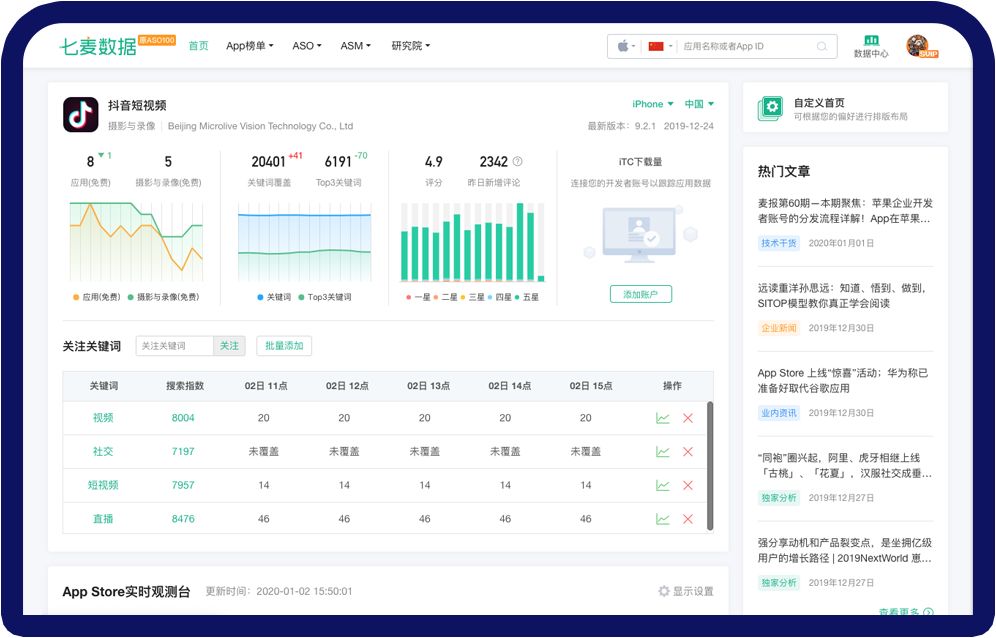Screen dimensions: 996x638
Task: Remove keyword 视频 with red X
Action: [687, 418]
